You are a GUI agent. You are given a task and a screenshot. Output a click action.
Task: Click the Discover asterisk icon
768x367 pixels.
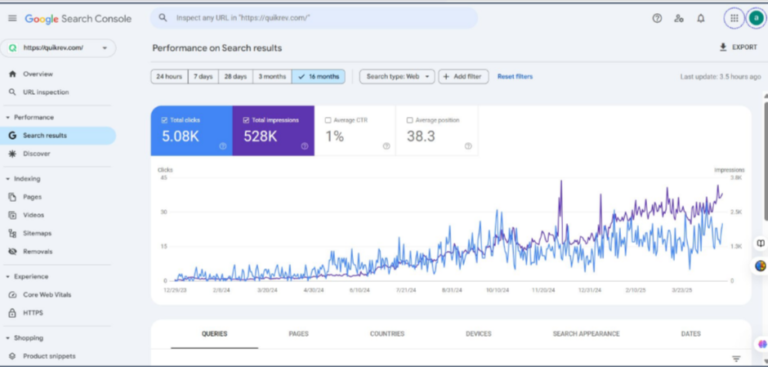click(13, 154)
